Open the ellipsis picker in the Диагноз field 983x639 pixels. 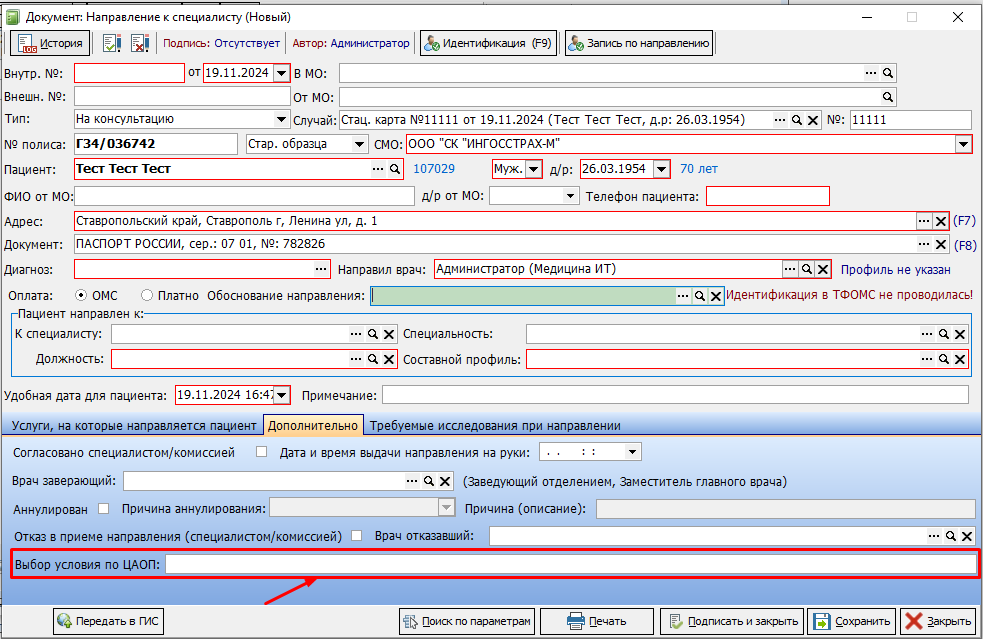pyautogui.click(x=321, y=269)
